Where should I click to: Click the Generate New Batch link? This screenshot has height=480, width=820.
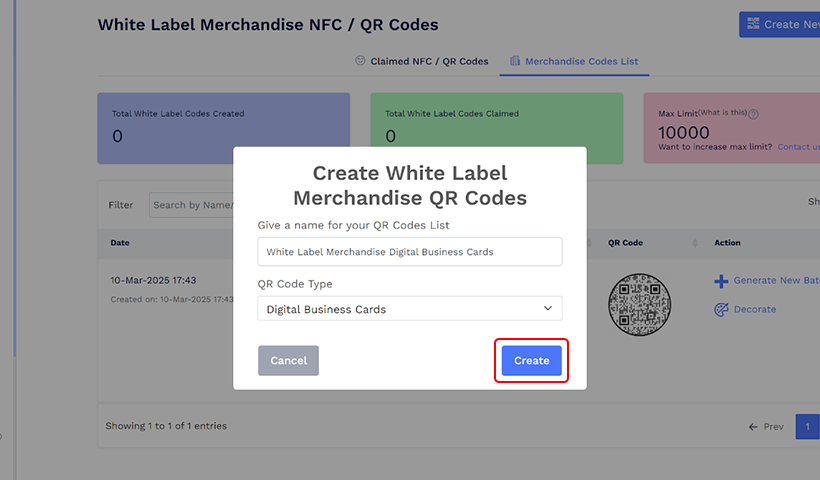tap(776, 281)
